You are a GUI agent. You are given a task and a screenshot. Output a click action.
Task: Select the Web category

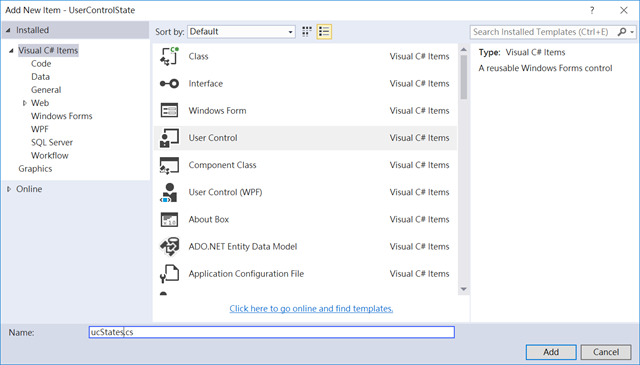40,103
